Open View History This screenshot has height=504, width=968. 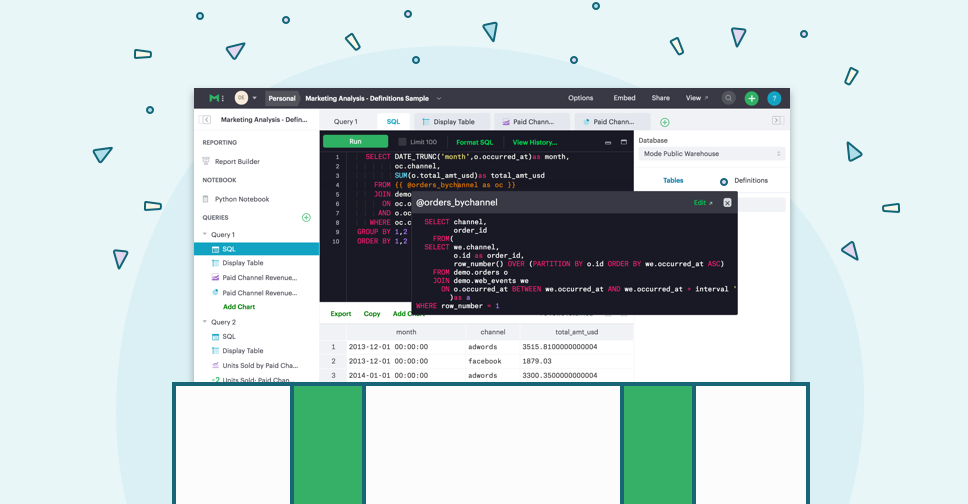pyautogui.click(x=535, y=142)
